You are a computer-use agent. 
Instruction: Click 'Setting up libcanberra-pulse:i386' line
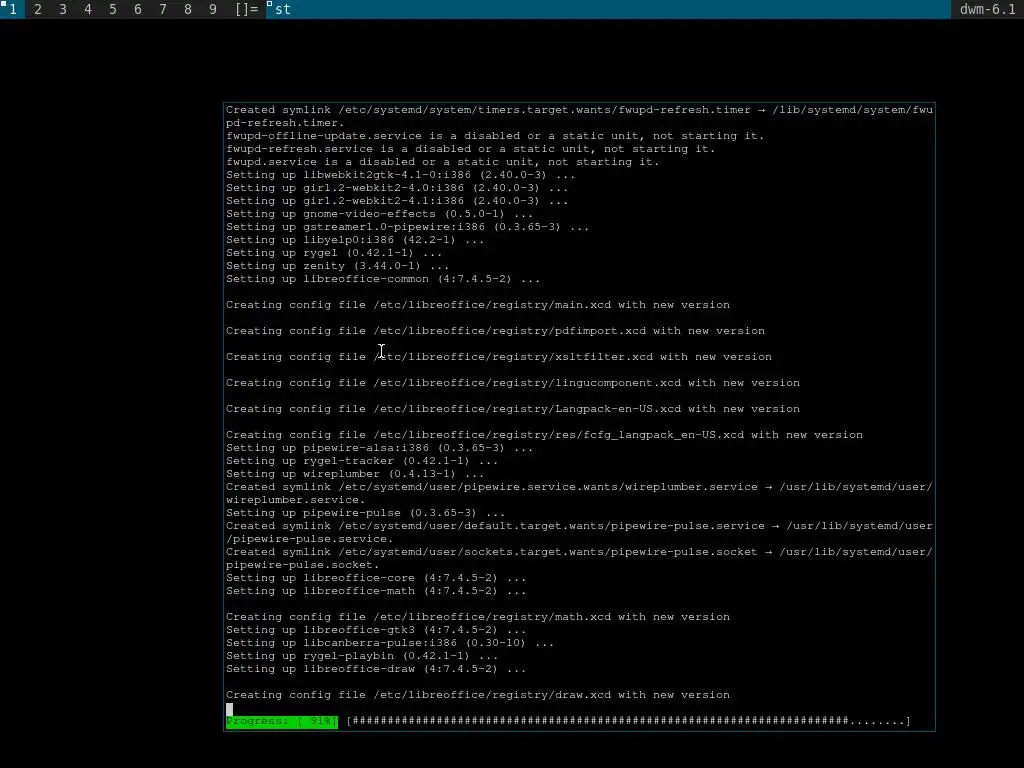click(390, 643)
